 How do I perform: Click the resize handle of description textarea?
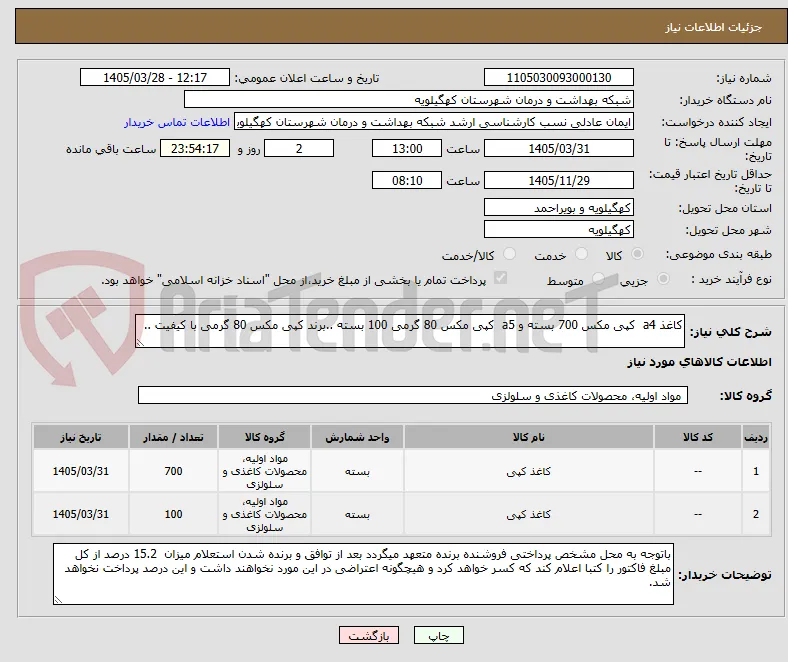click(140, 343)
